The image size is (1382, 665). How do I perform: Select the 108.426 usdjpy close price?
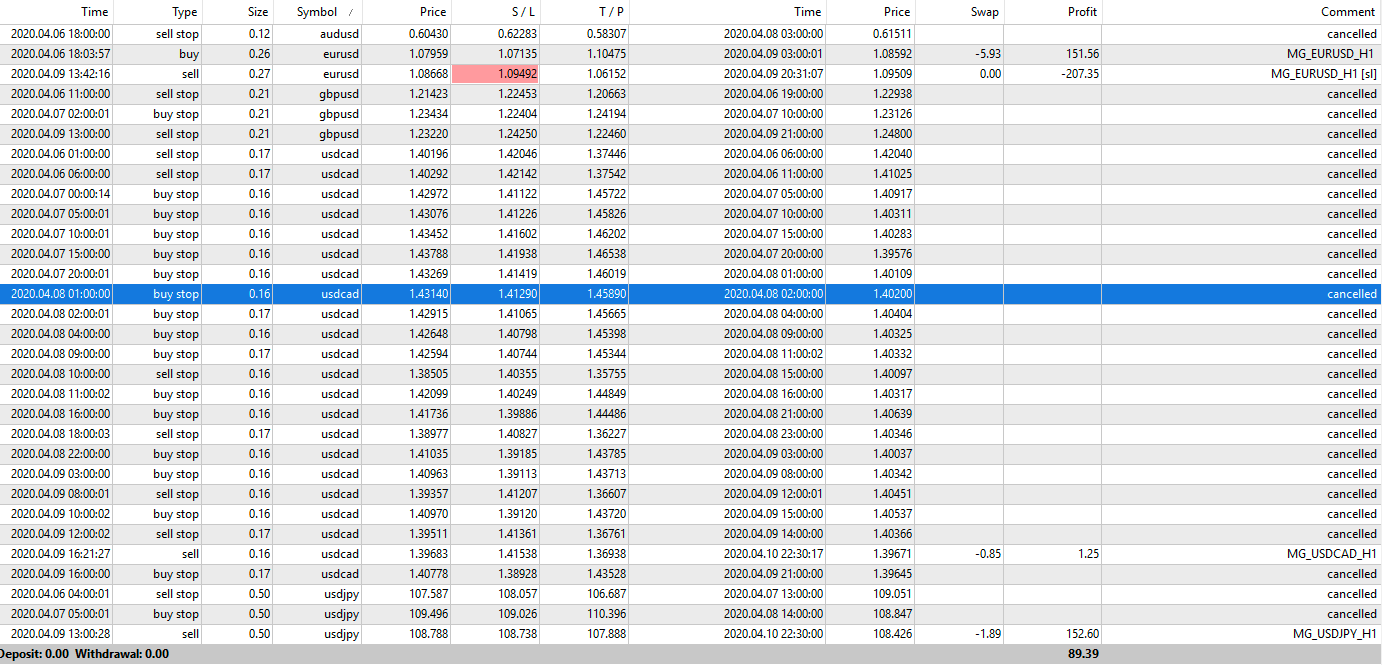(892, 634)
